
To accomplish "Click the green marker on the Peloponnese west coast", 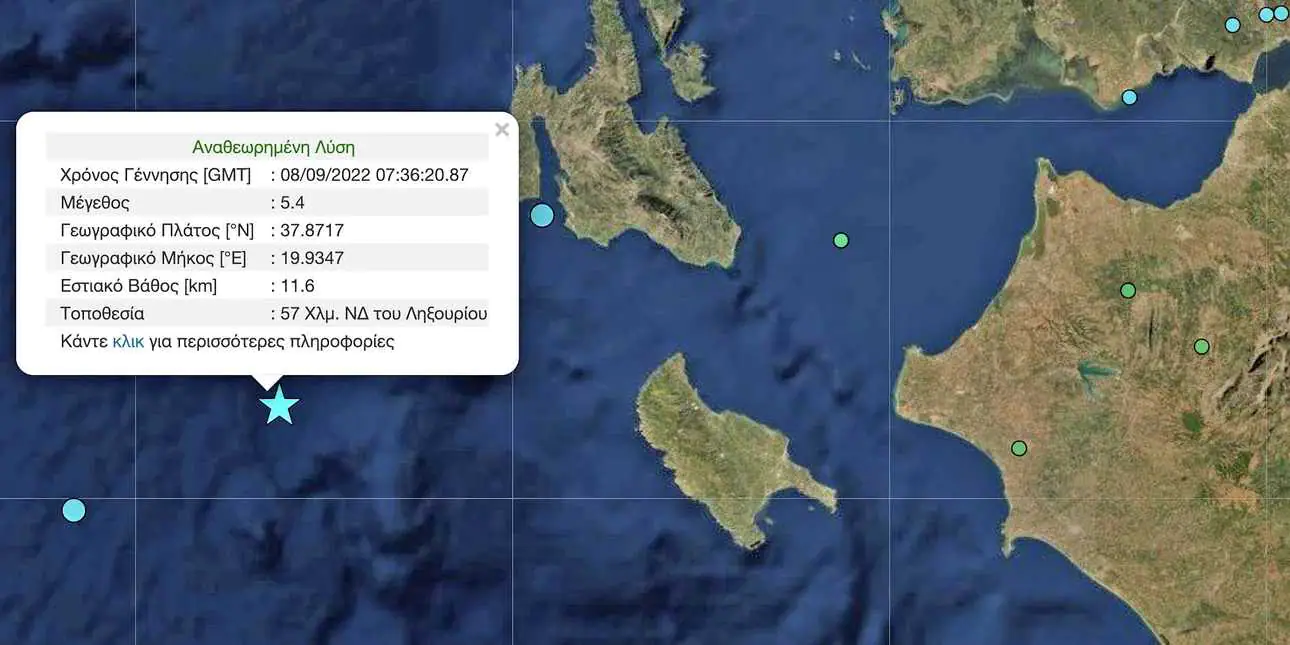I will 1019,448.
